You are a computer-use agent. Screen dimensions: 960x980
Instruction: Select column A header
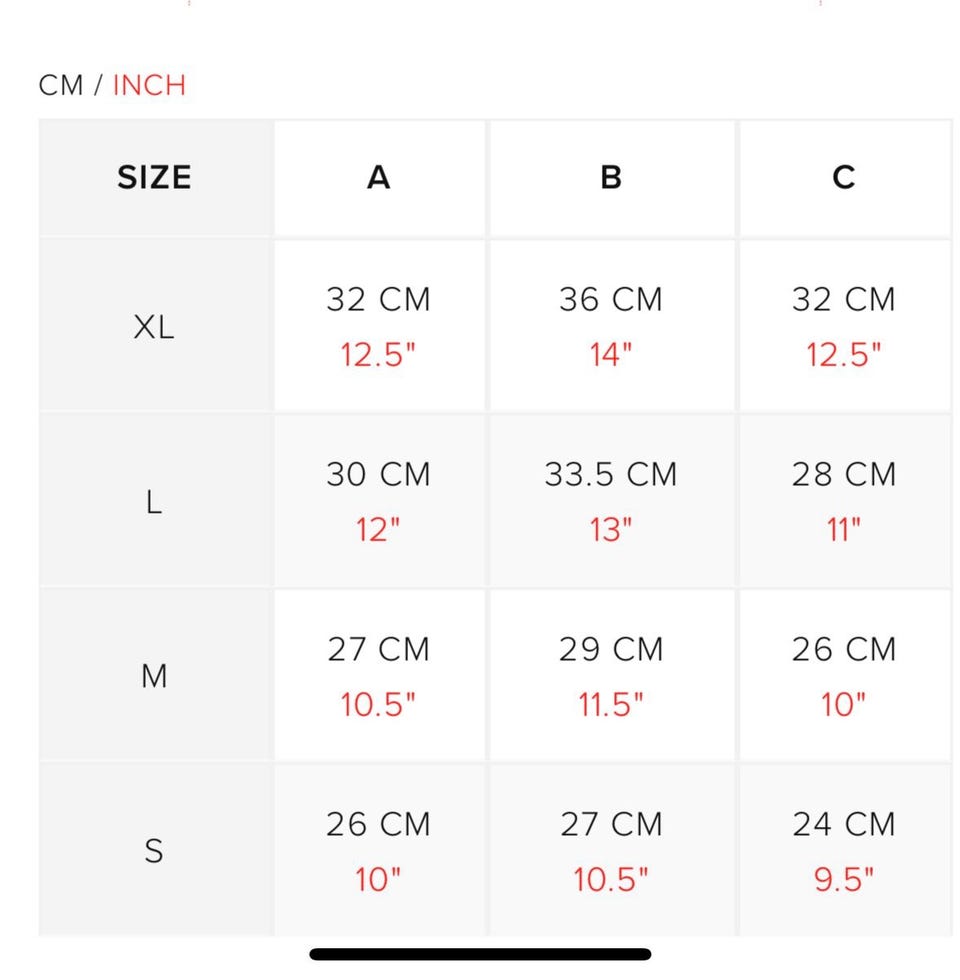pyautogui.click(x=378, y=178)
